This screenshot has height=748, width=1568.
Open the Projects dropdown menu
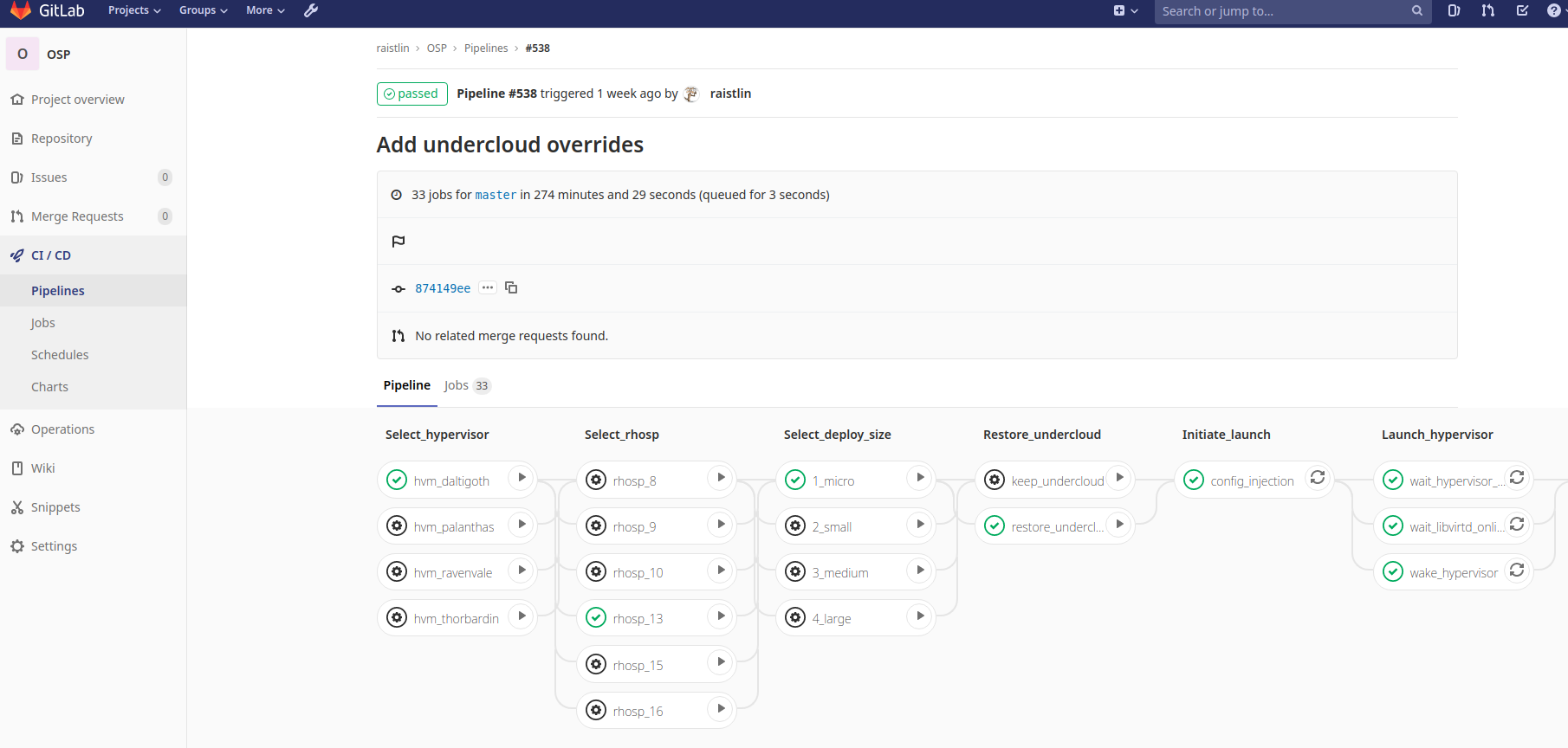134,10
